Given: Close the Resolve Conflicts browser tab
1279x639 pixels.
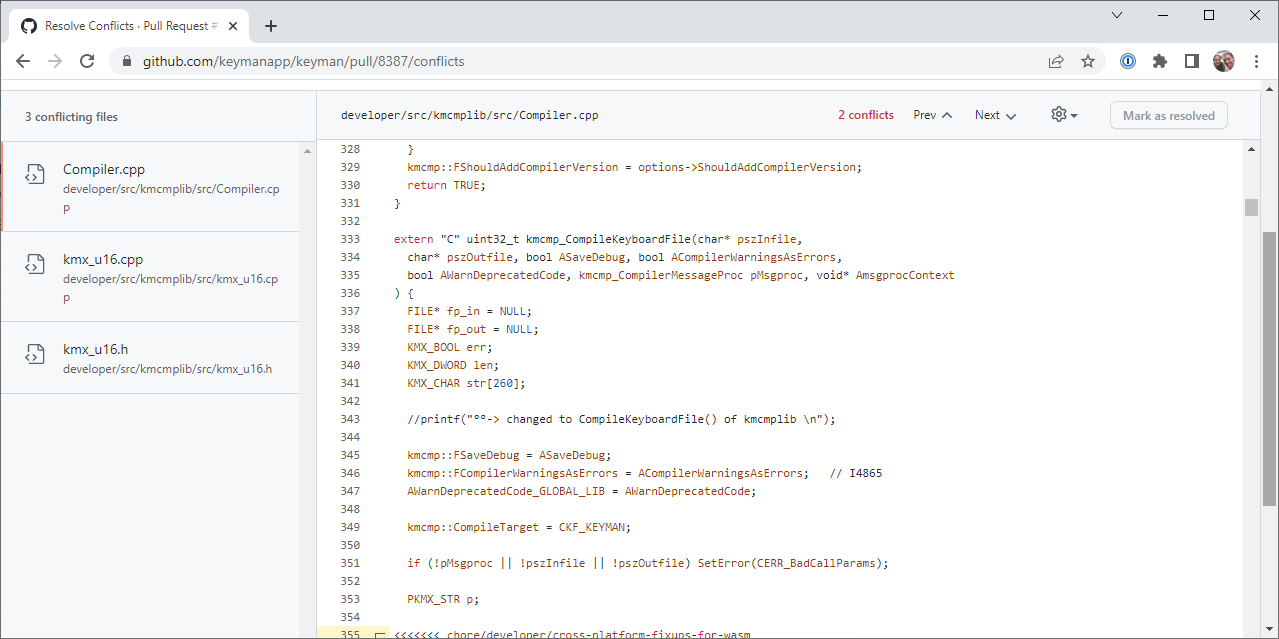Looking at the screenshot, I should pyautogui.click(x=232, y=26).
